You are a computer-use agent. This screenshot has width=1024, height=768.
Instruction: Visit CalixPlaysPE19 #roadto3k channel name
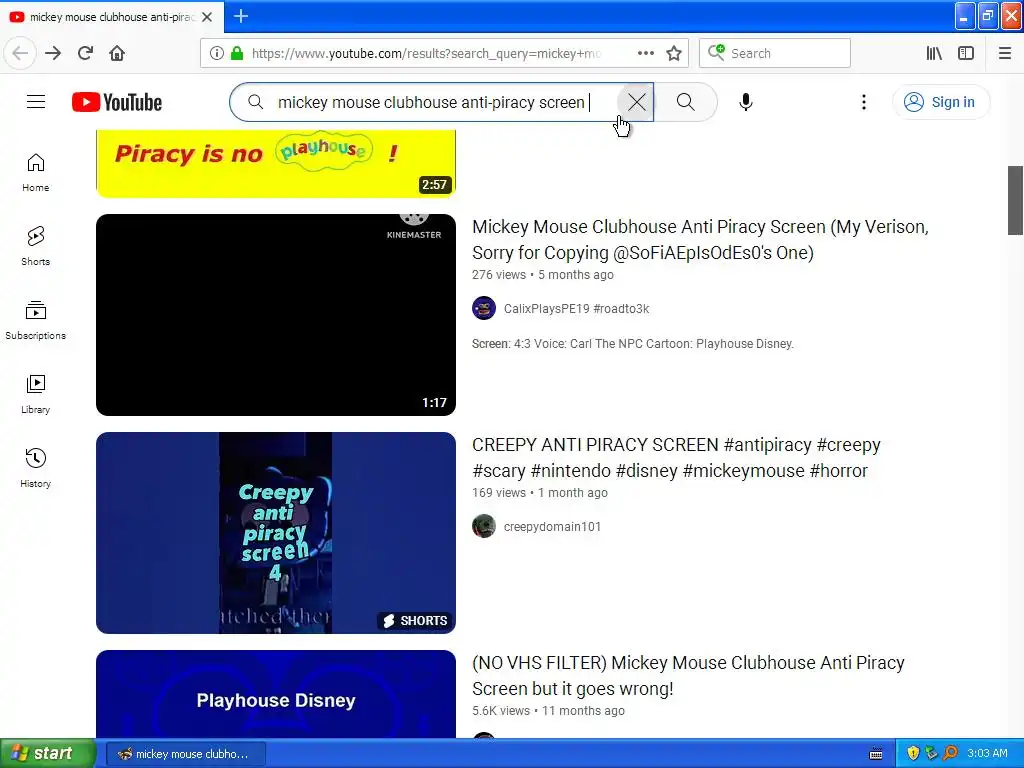577,308
